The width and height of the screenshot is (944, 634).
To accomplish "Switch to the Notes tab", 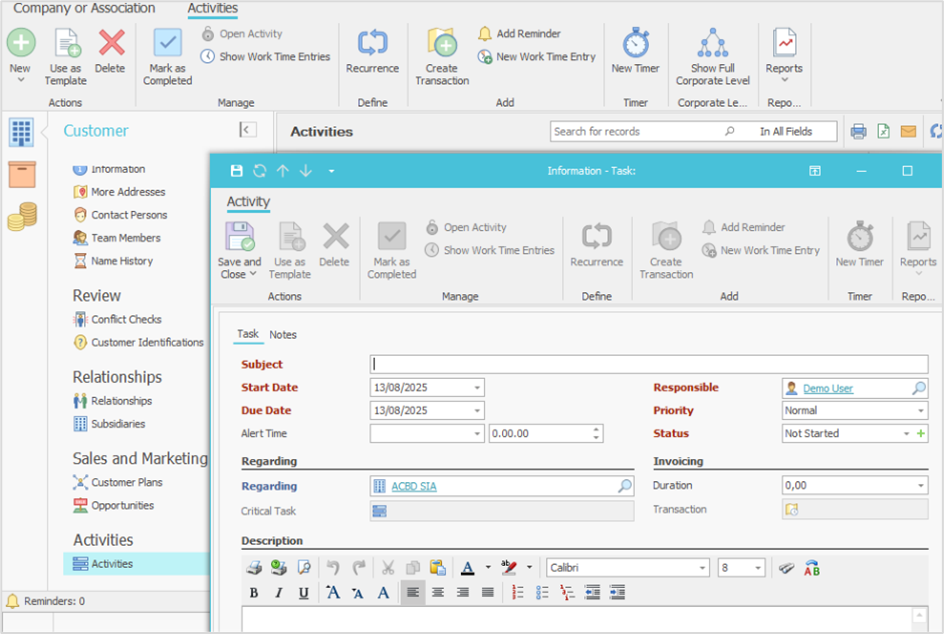I will tap(283, 335).
